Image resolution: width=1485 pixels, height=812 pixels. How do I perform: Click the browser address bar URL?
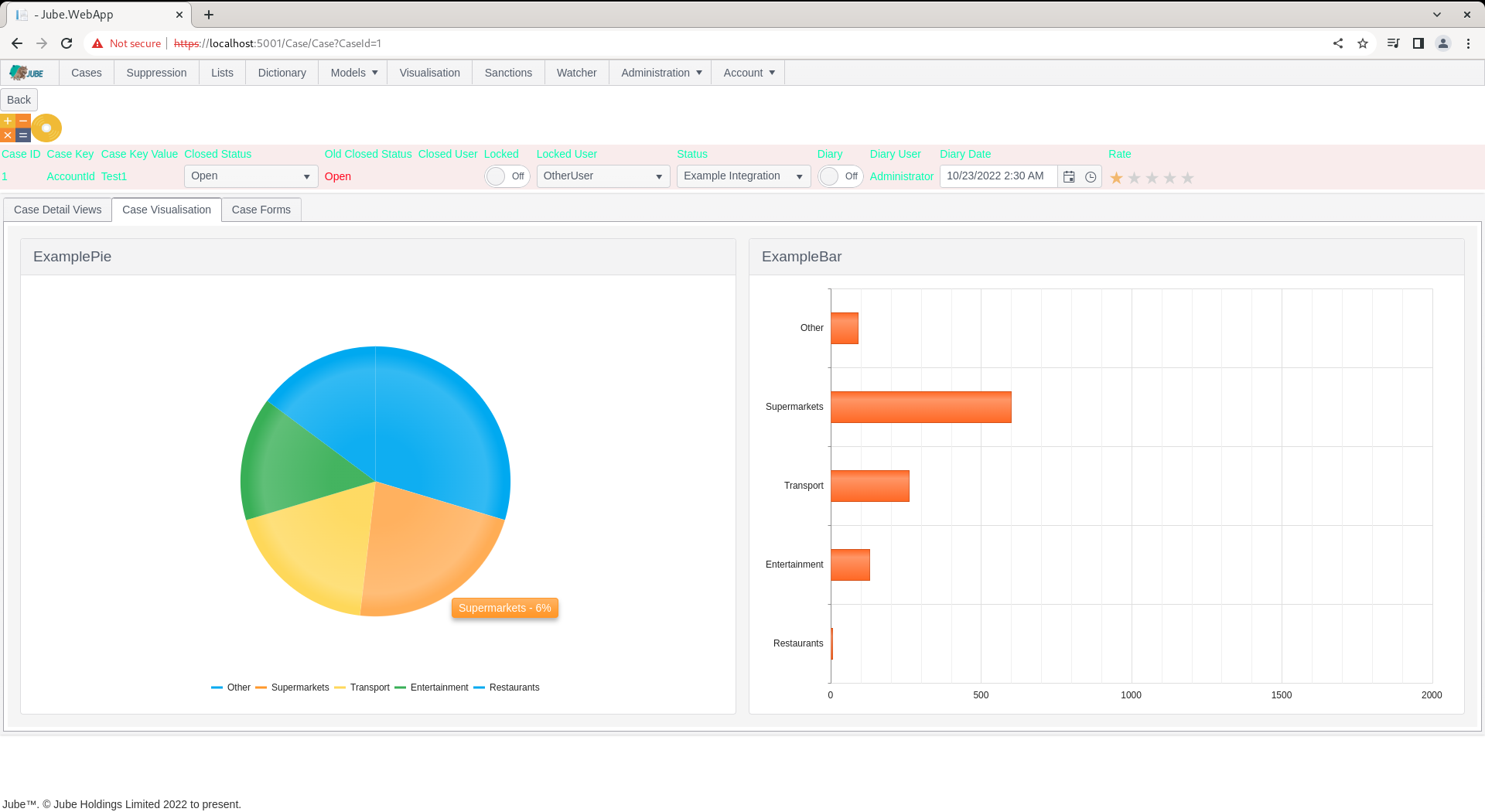point(278,43)
